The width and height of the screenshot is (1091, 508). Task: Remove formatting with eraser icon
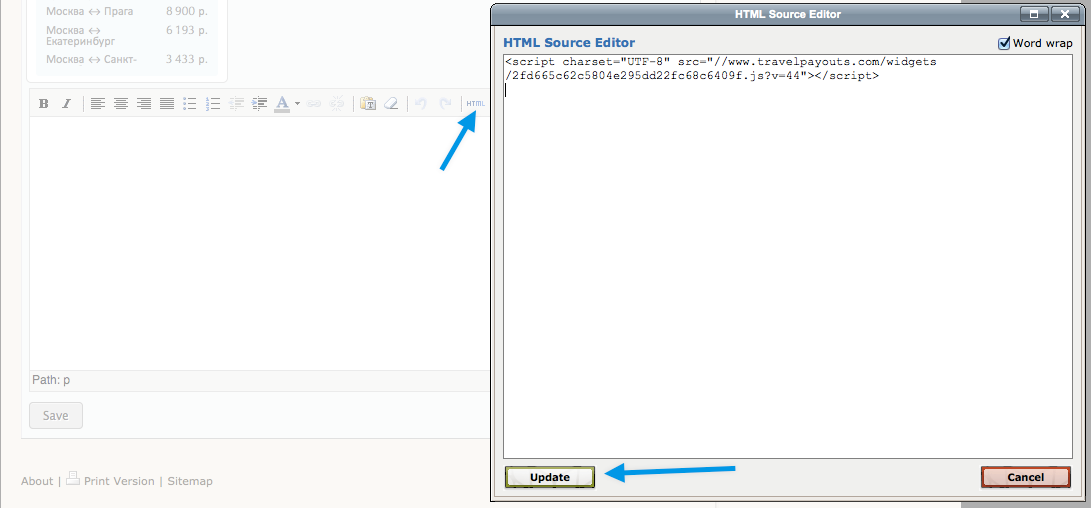[391, 104]
